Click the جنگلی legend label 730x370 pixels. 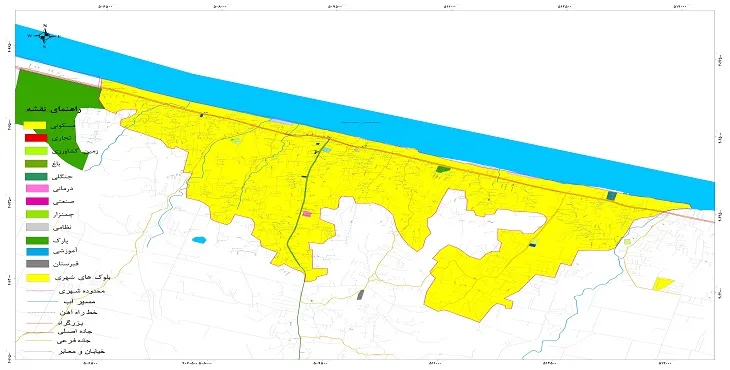62,177
